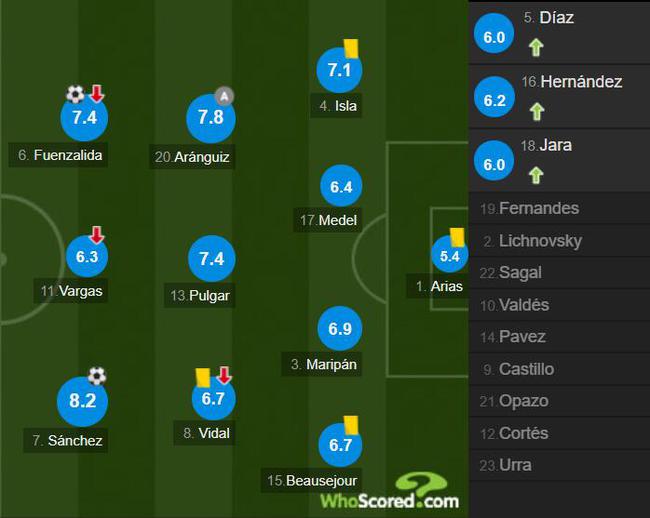Click the green sub-in arrow under Díaz
650x518 pixels.
click(x=536, y=47)
